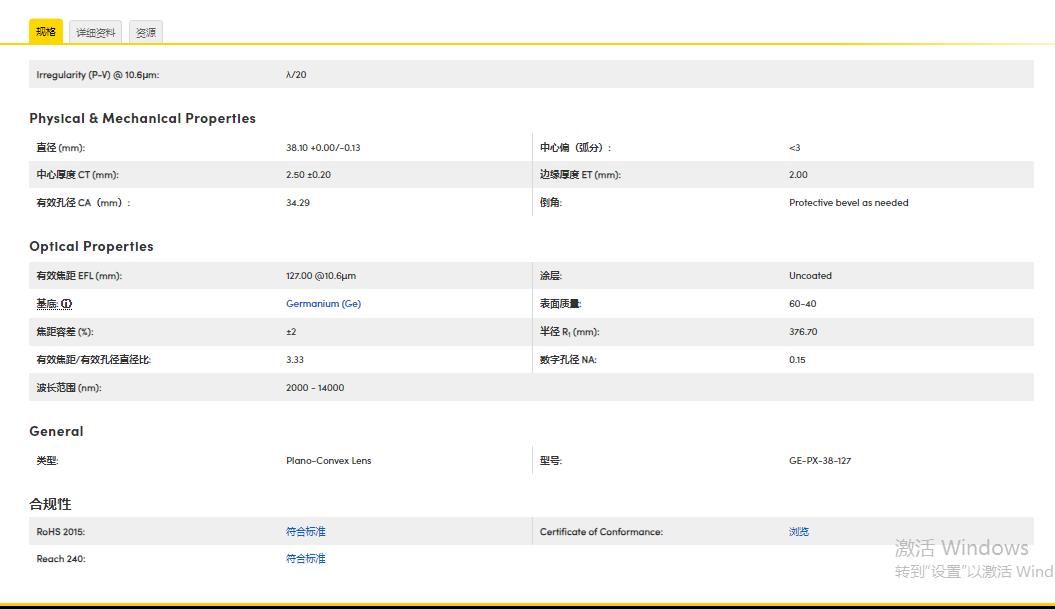Open 浏览 for Certificate of Conformance
The height and width of the screenshot is (609, 1055).
click(798, 531)
